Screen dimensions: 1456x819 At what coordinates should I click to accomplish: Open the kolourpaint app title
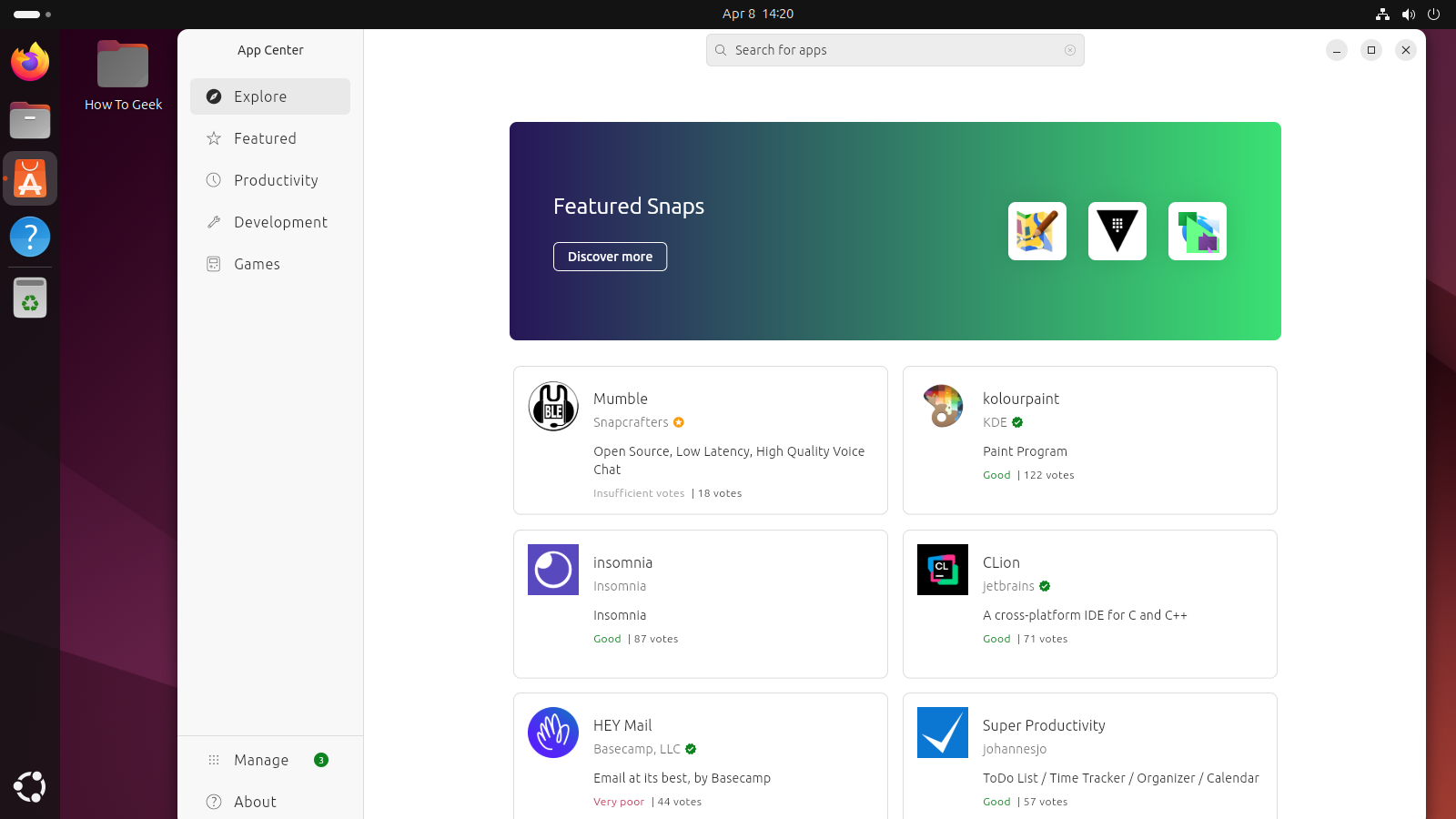pos(1021,399)
